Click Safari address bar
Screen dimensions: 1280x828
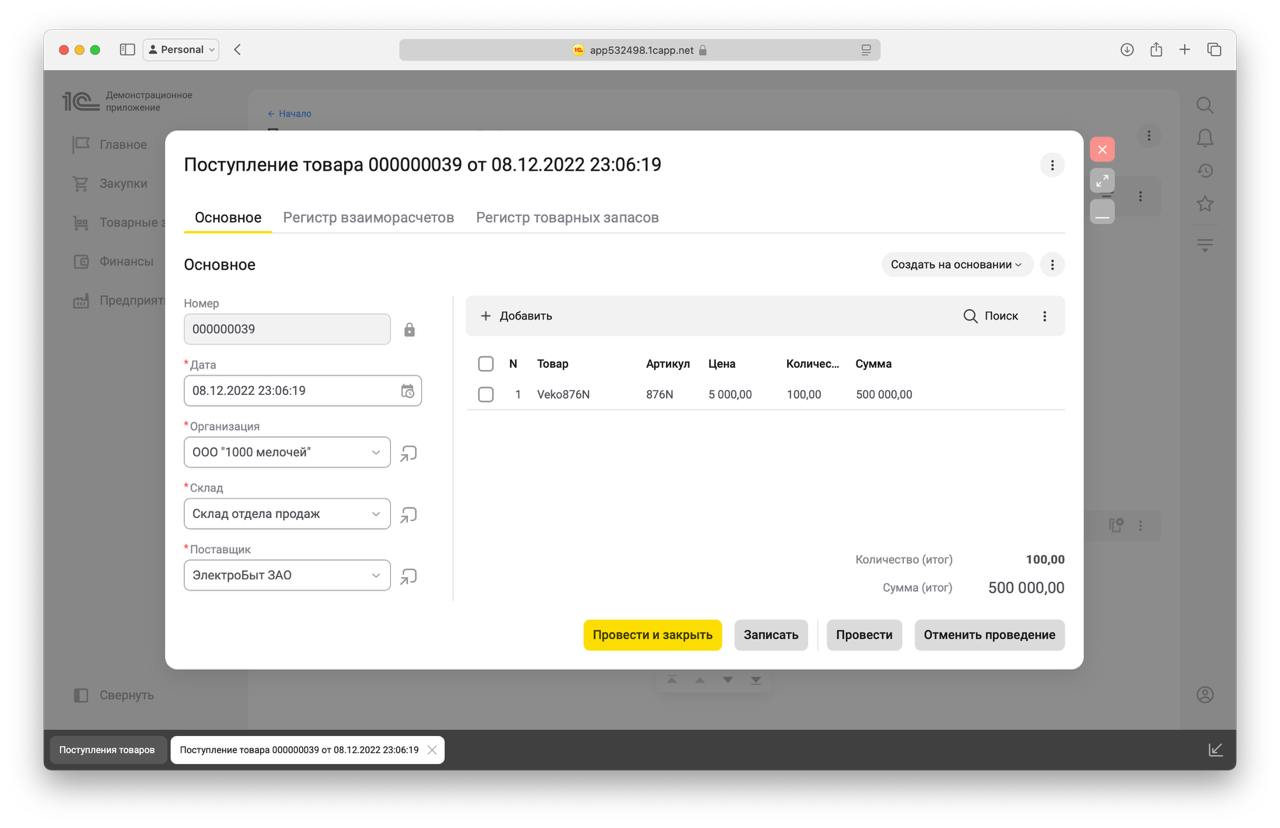click(x=640, y=50)
